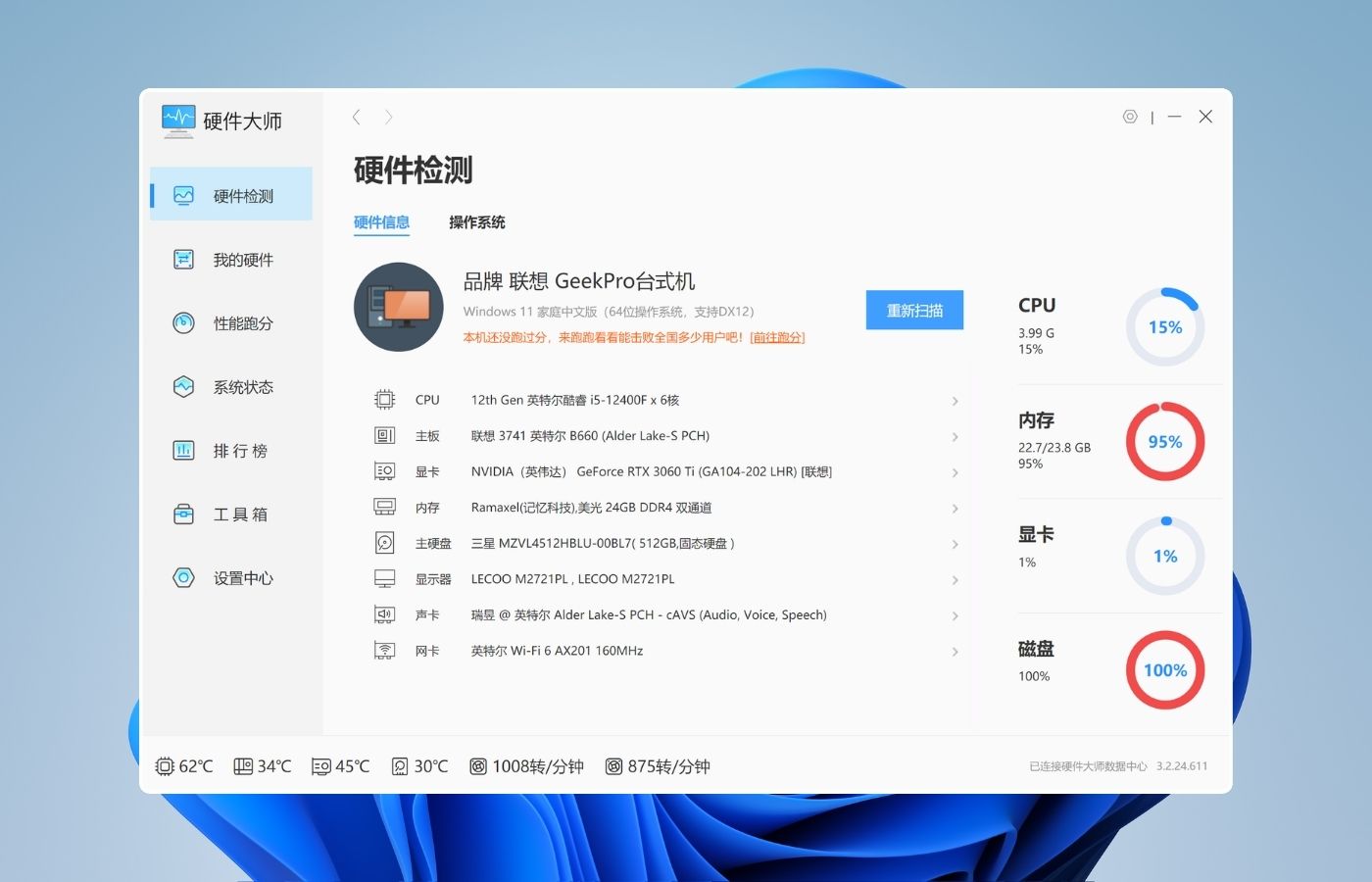Click the 显卡 1% usage ring
The height and width of the screenshot is (882, 1372).
click(x=1164, y=556)
